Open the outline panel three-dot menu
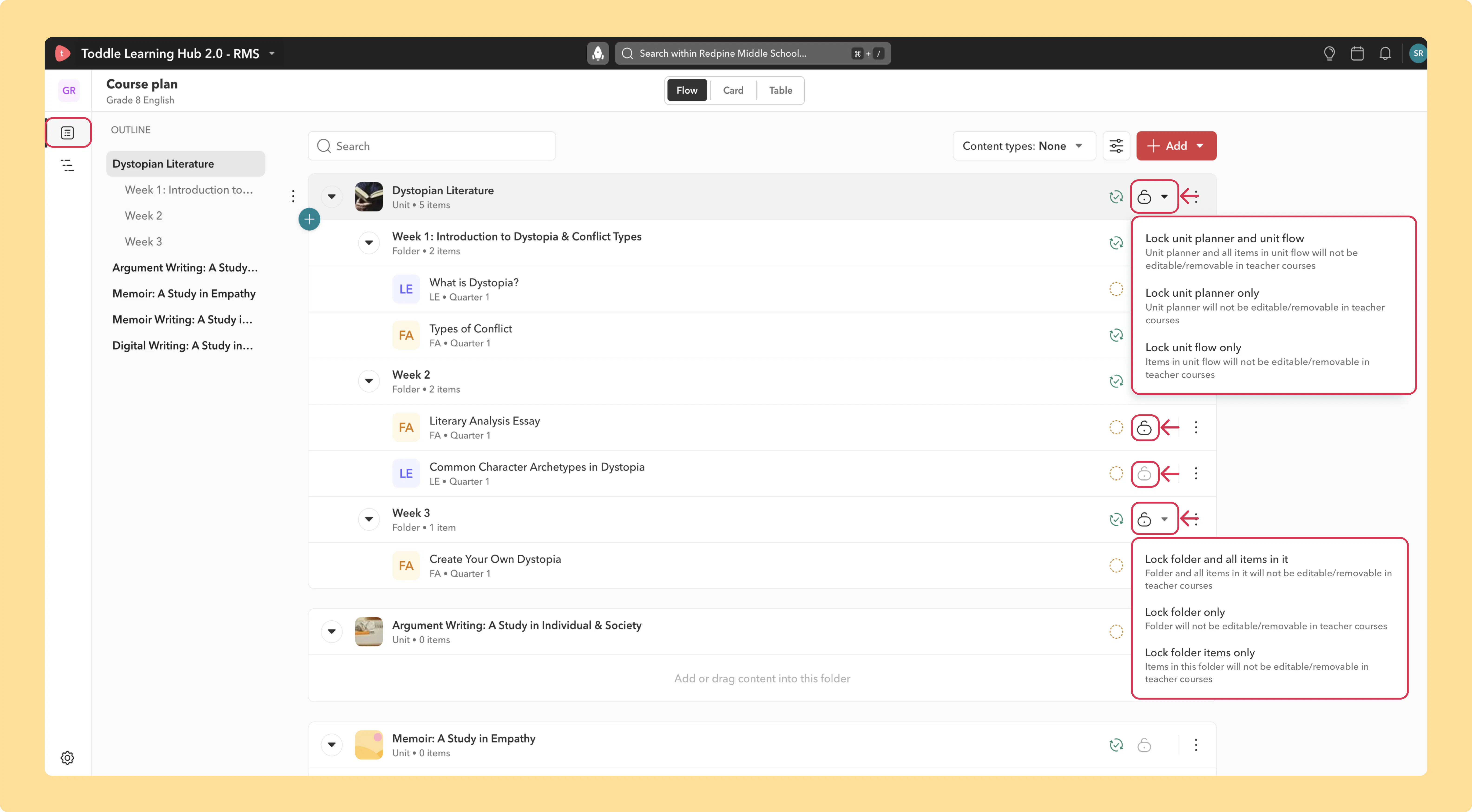This screenshot has width=1472, height=812. pos(293,196)
